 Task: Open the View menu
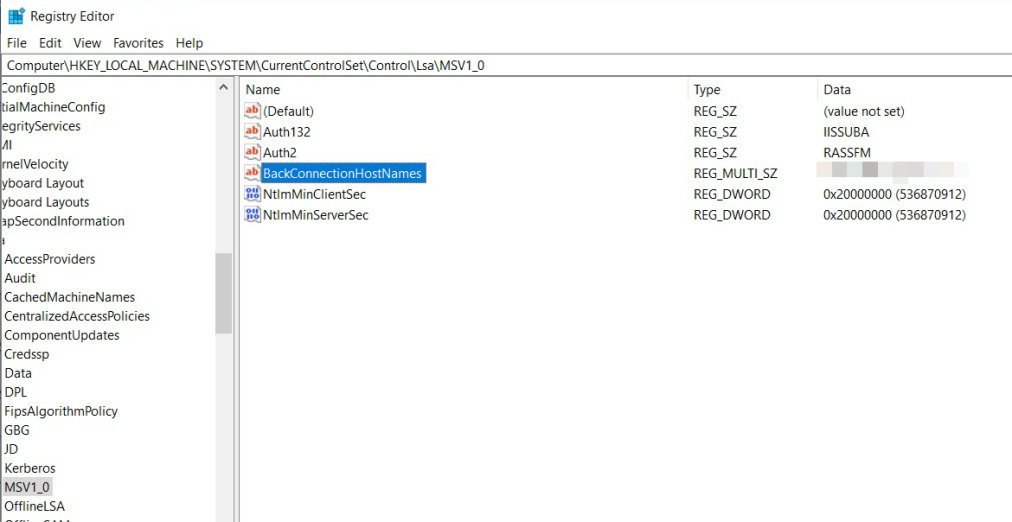pos(87,43)
